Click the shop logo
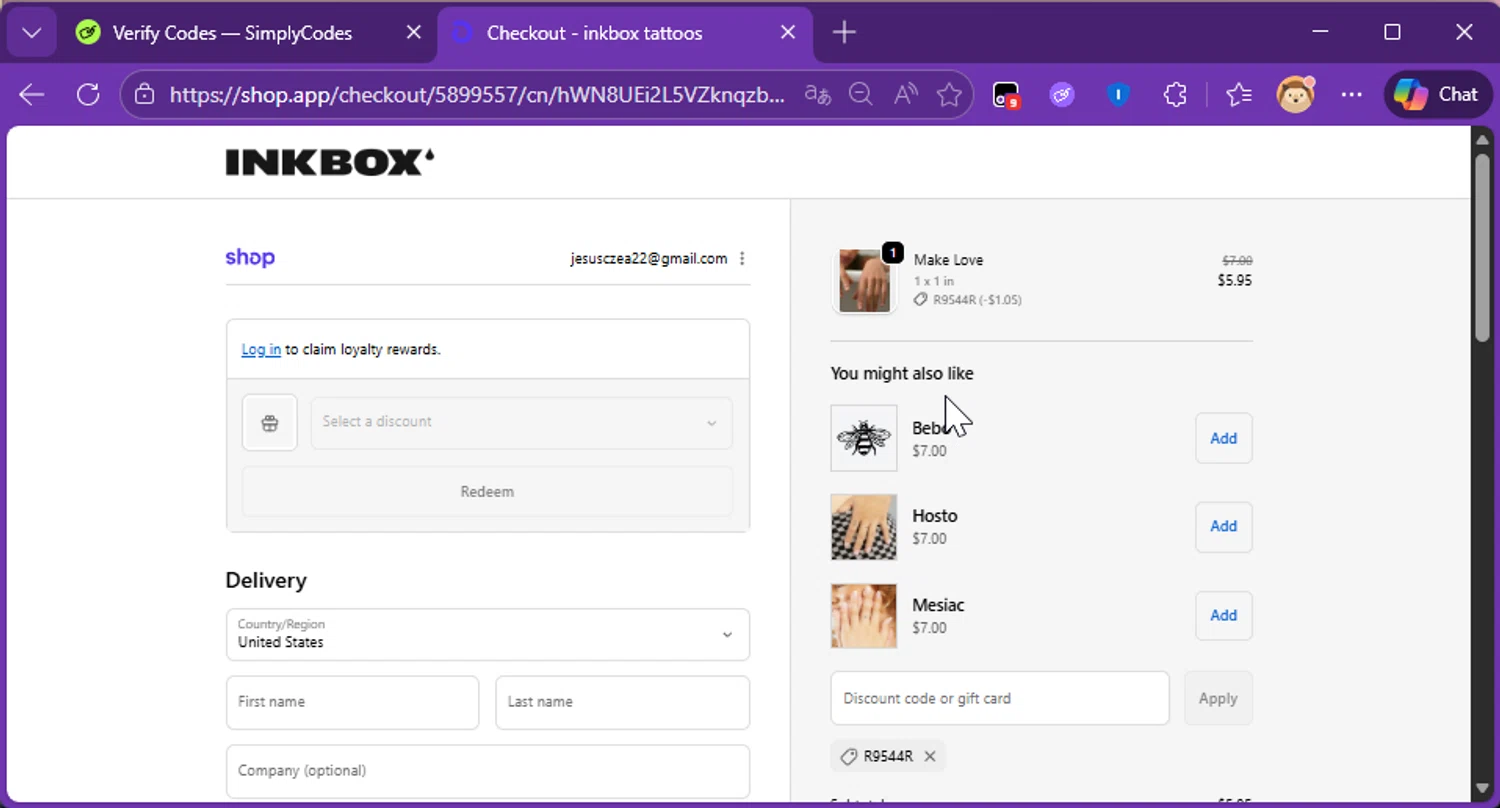The image size is (1500, 808). [x=250, y=257]
